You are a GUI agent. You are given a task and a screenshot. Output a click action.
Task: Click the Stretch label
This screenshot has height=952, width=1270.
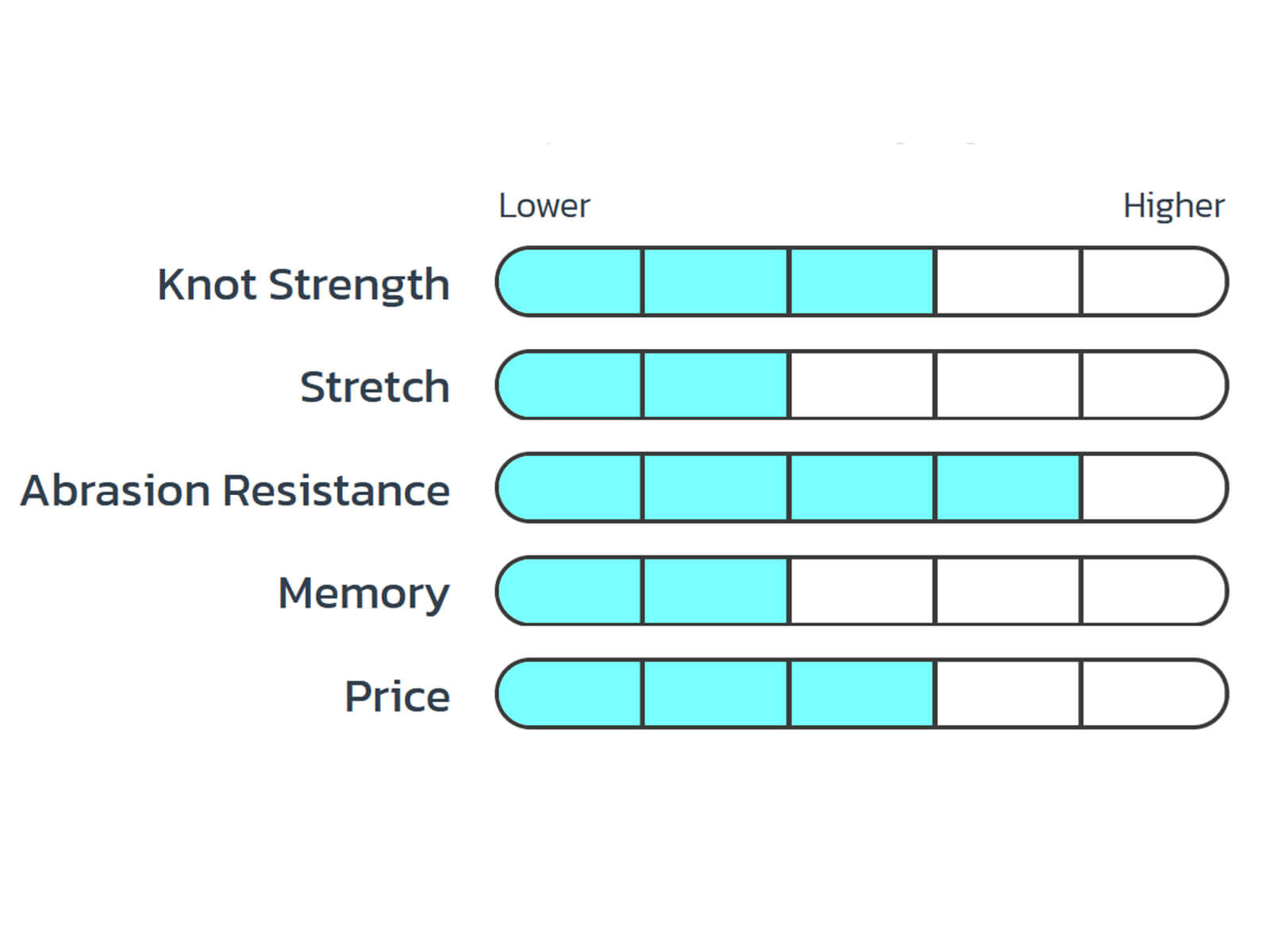[x=375, y=387]
